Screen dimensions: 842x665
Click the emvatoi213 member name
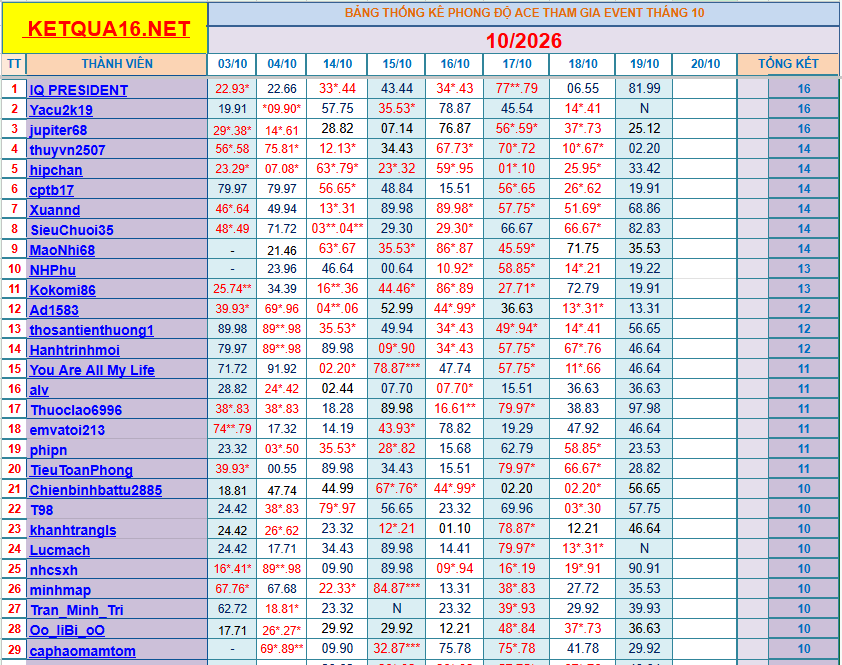pyautogui.click(x=67, y=430)
